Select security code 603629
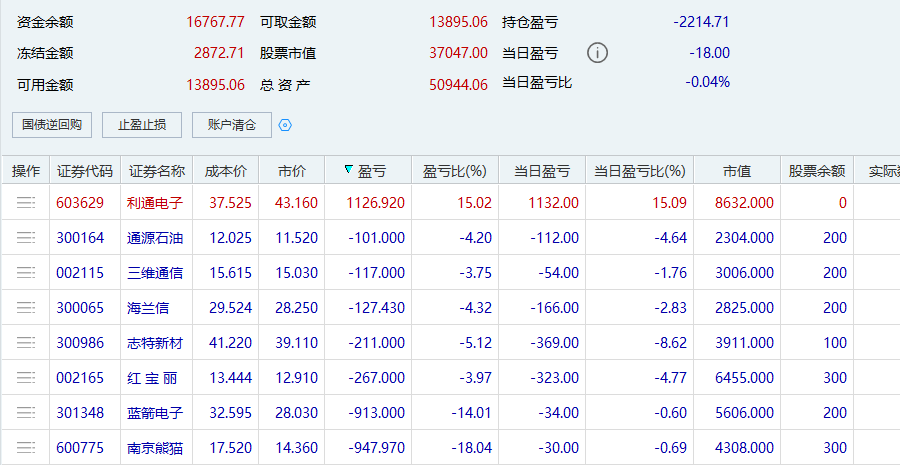Image resolution: width=900 pixels, height=465 pixels. coord(80,202)
